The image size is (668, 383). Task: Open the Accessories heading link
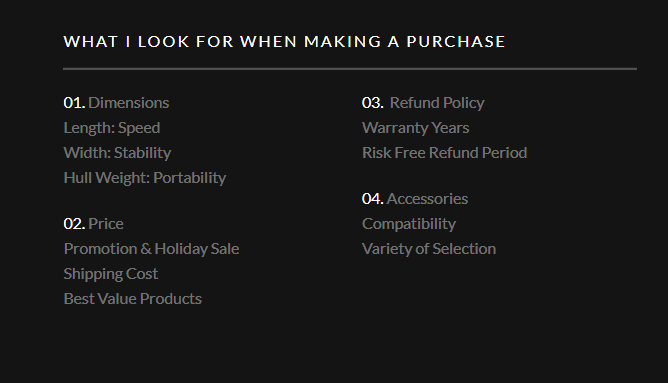(427, 199)
